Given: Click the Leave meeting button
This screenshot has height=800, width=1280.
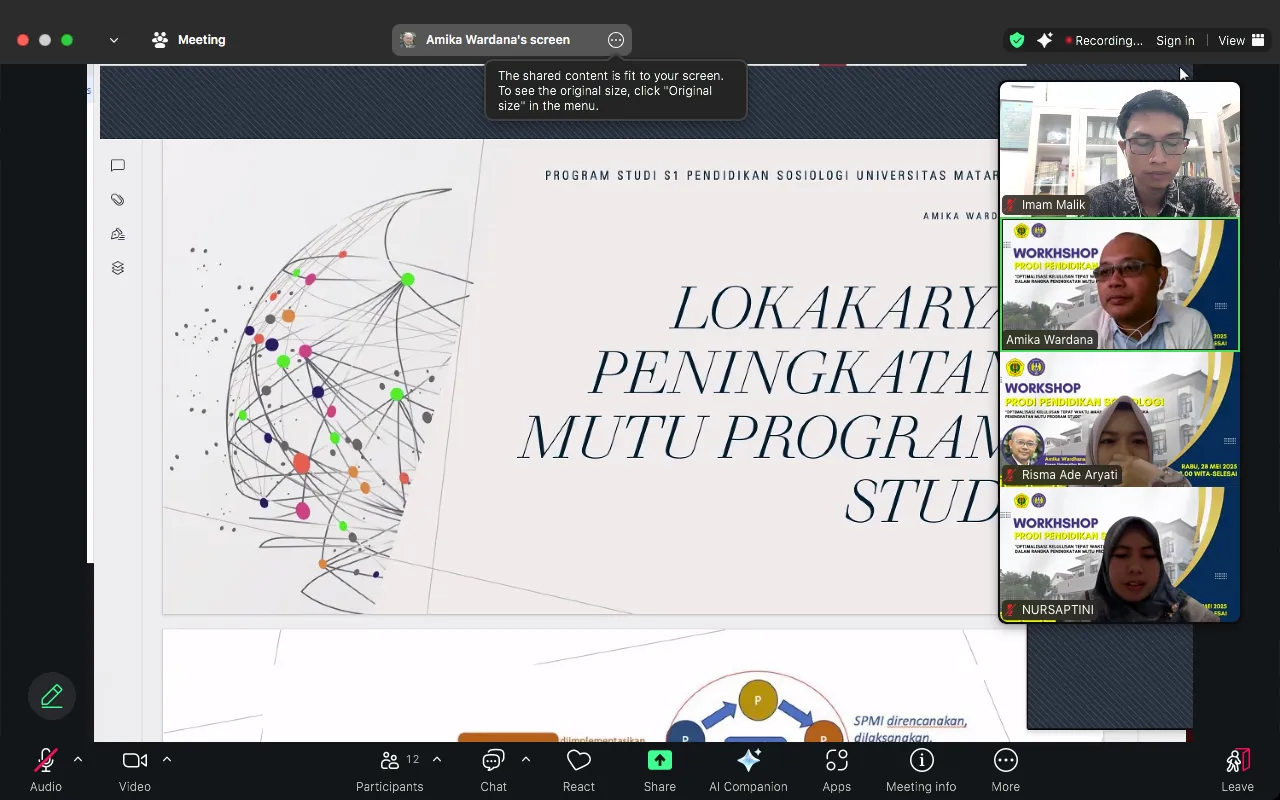Looking at the screenshot, I should (1237, 769).
